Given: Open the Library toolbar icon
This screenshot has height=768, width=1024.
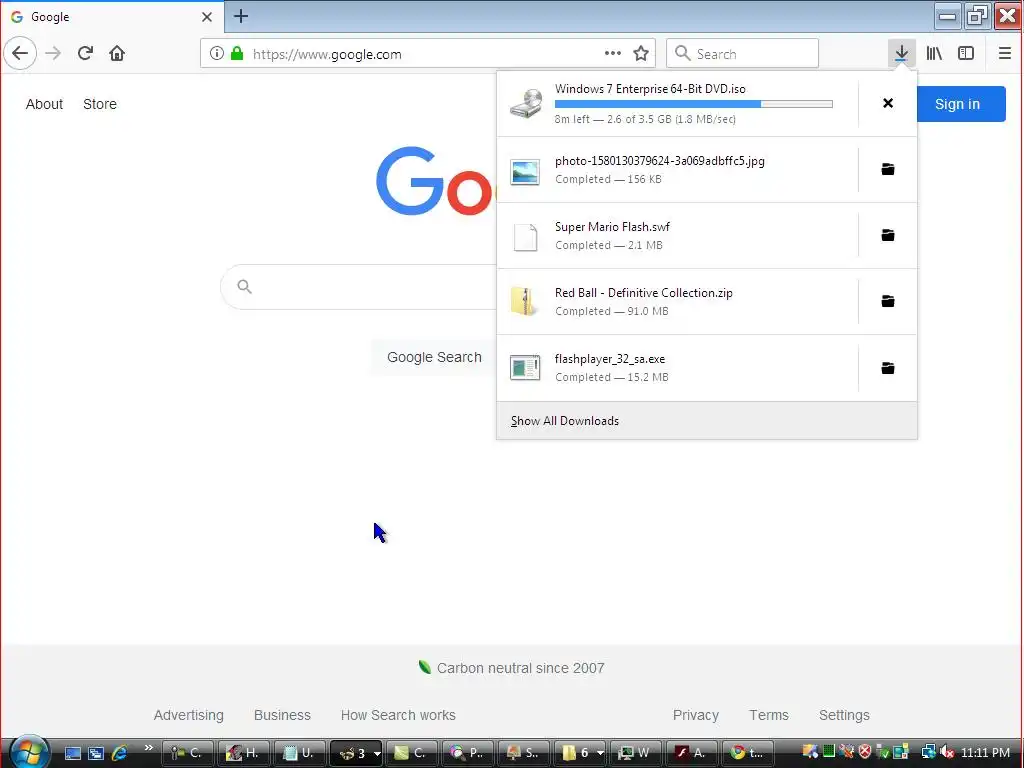Looking at the screenshot, I should [x=935, y=54].
